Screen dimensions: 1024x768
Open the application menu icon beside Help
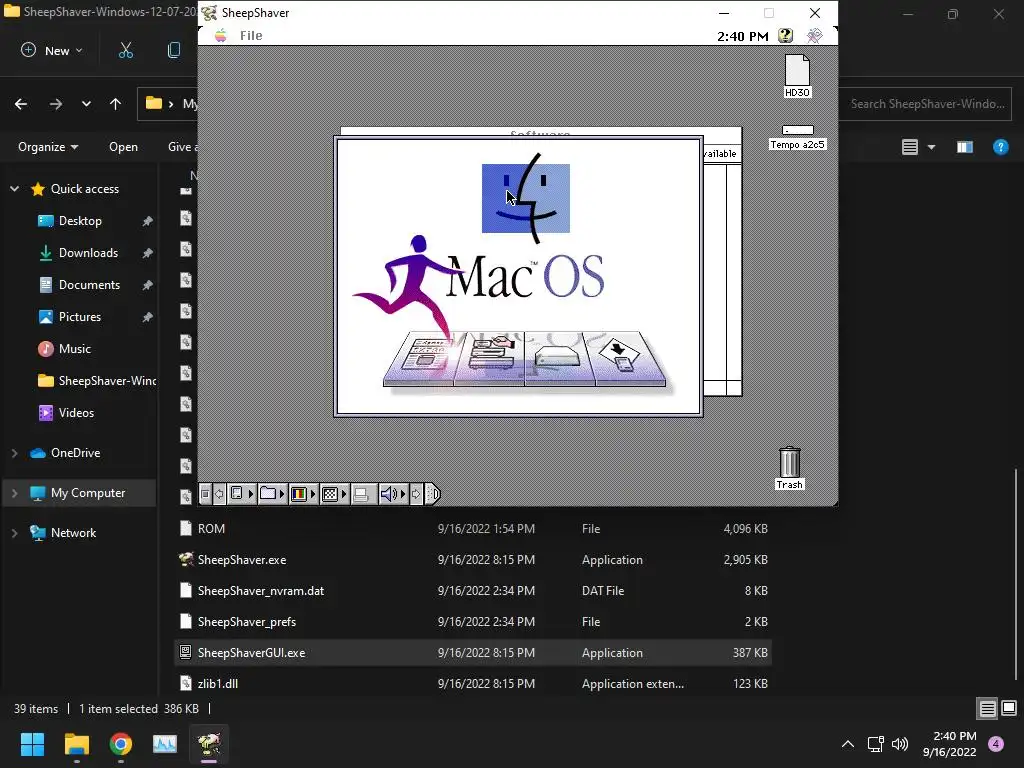814,36
